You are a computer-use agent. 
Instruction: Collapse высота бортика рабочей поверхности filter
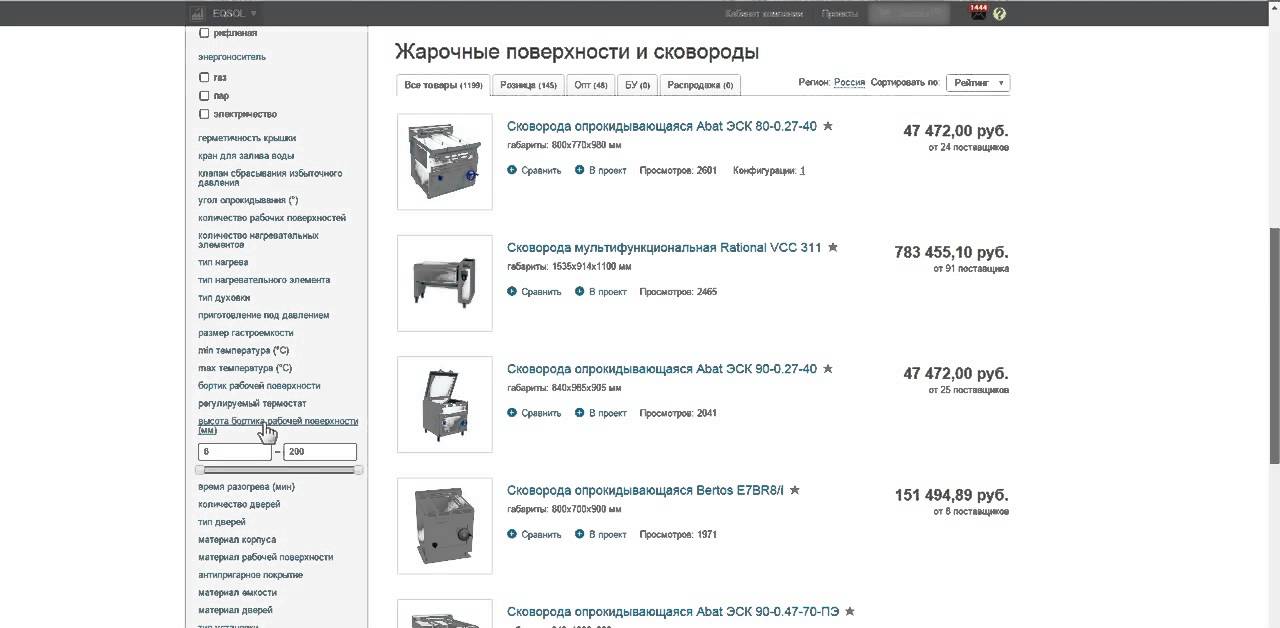pyautogui.click(x=278, y=425)
